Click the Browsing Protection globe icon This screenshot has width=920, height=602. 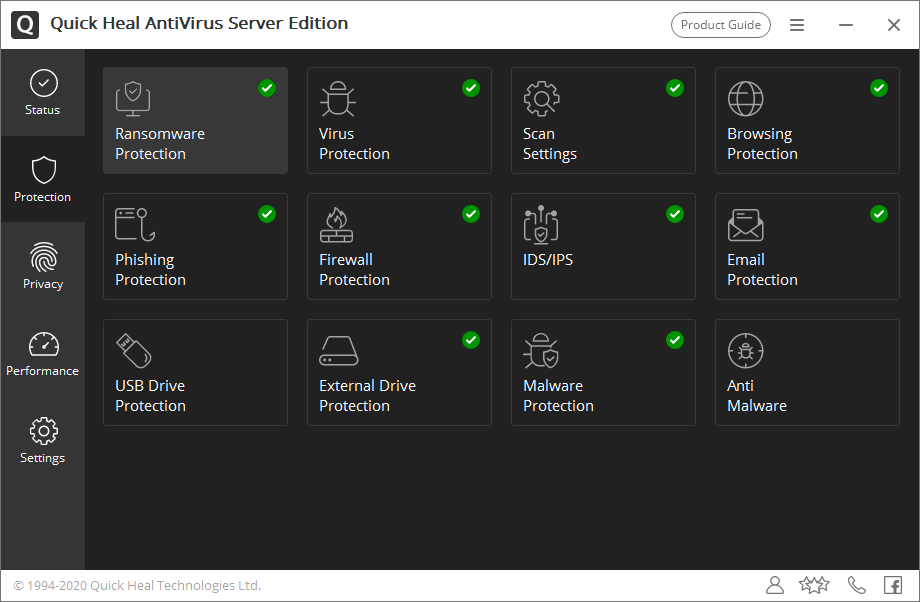[x=745, y=99]
